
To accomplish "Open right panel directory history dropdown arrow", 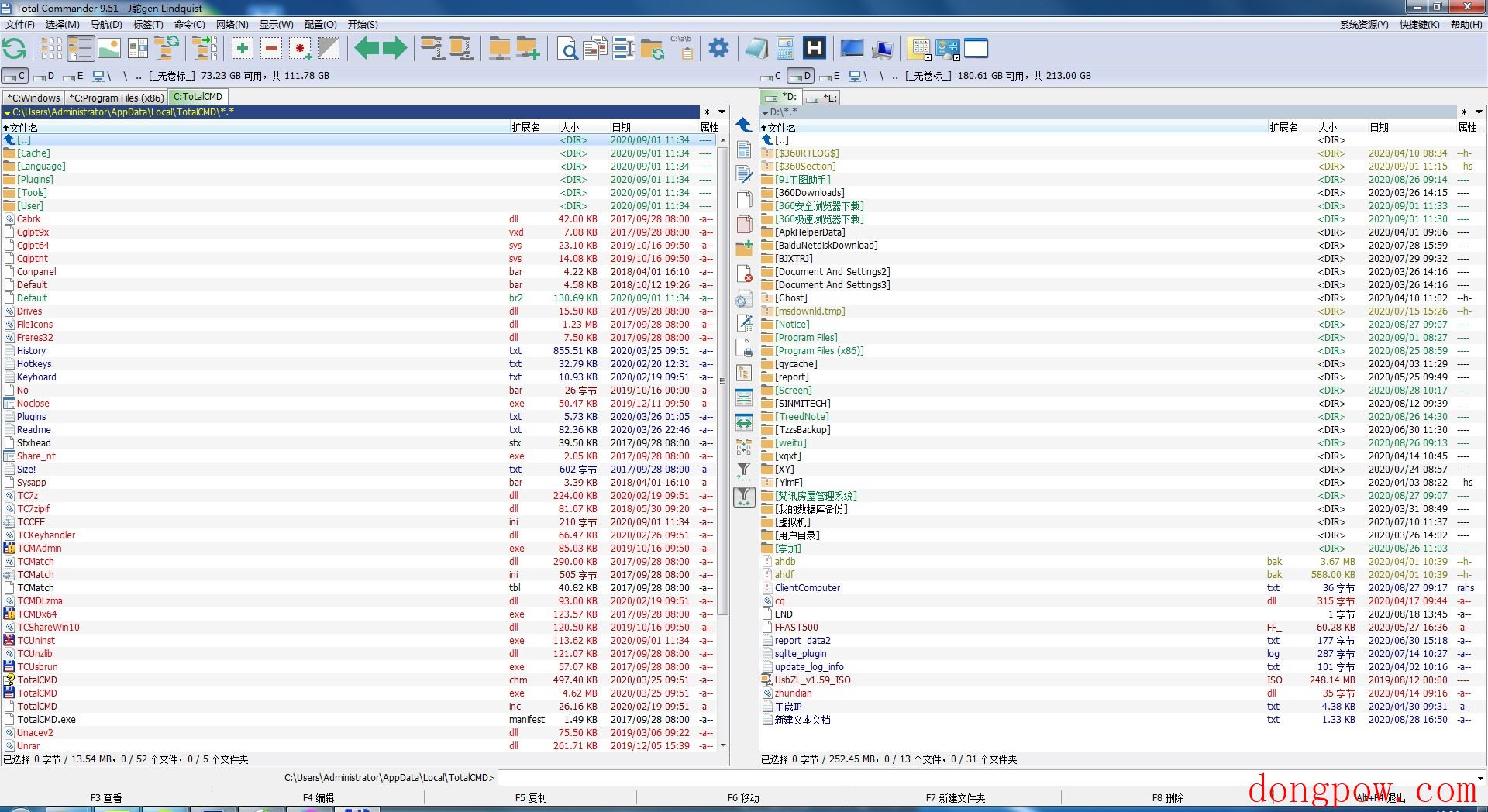I will click(x=1479, y=112).
